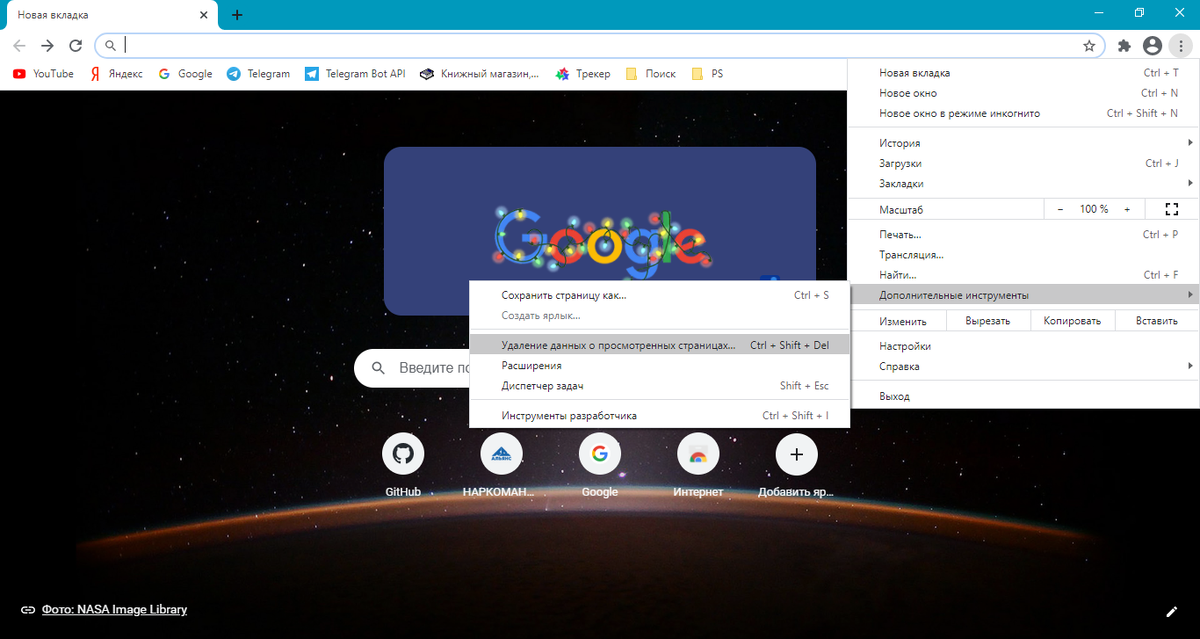Select Новая вкладка in Chrome menu

[1023, 73]
